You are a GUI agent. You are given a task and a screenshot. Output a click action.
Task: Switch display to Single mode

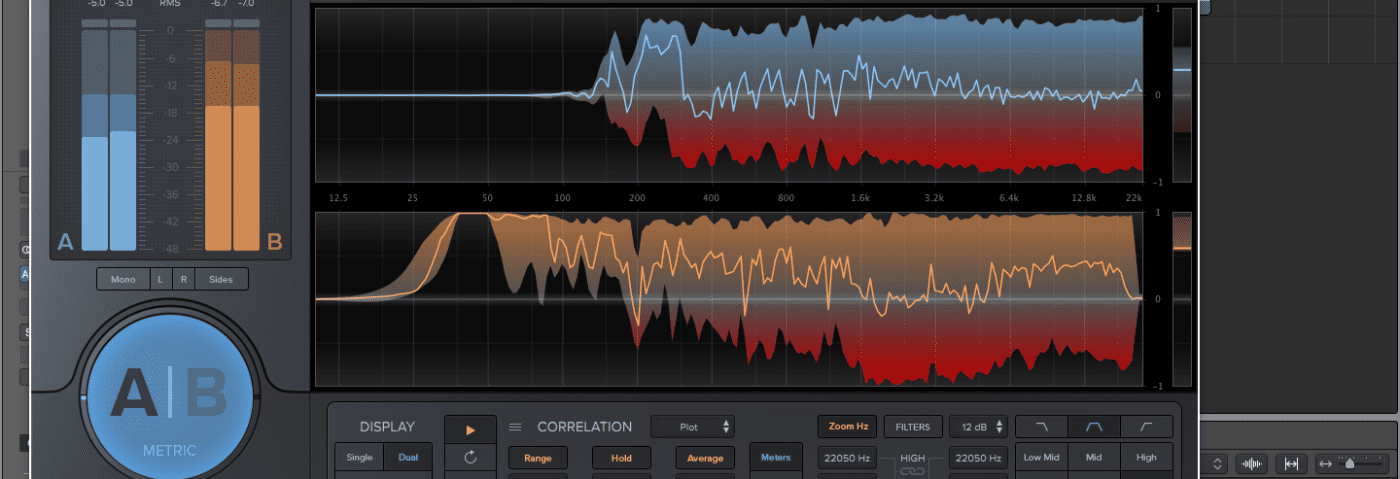coord(359,458)
